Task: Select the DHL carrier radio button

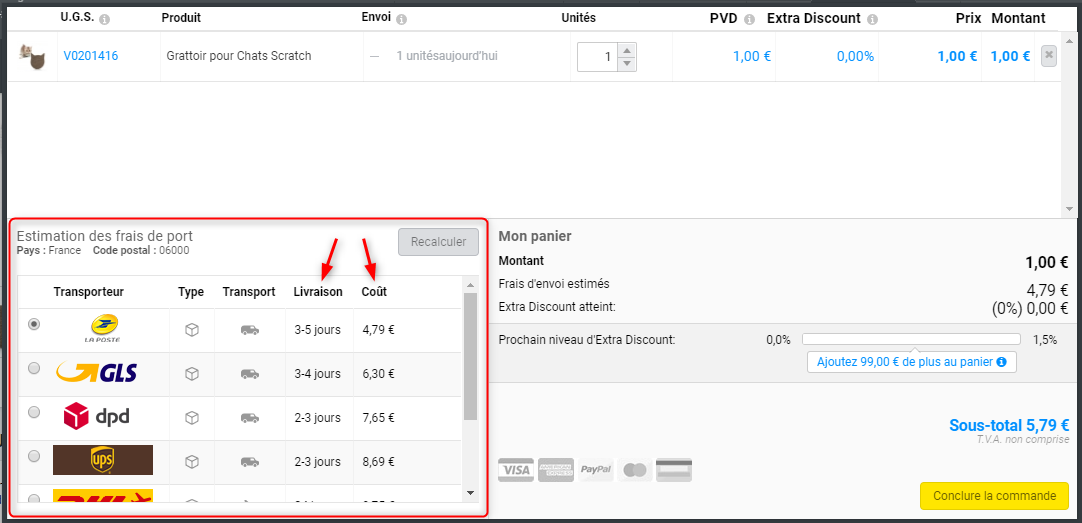Action: 34,498
